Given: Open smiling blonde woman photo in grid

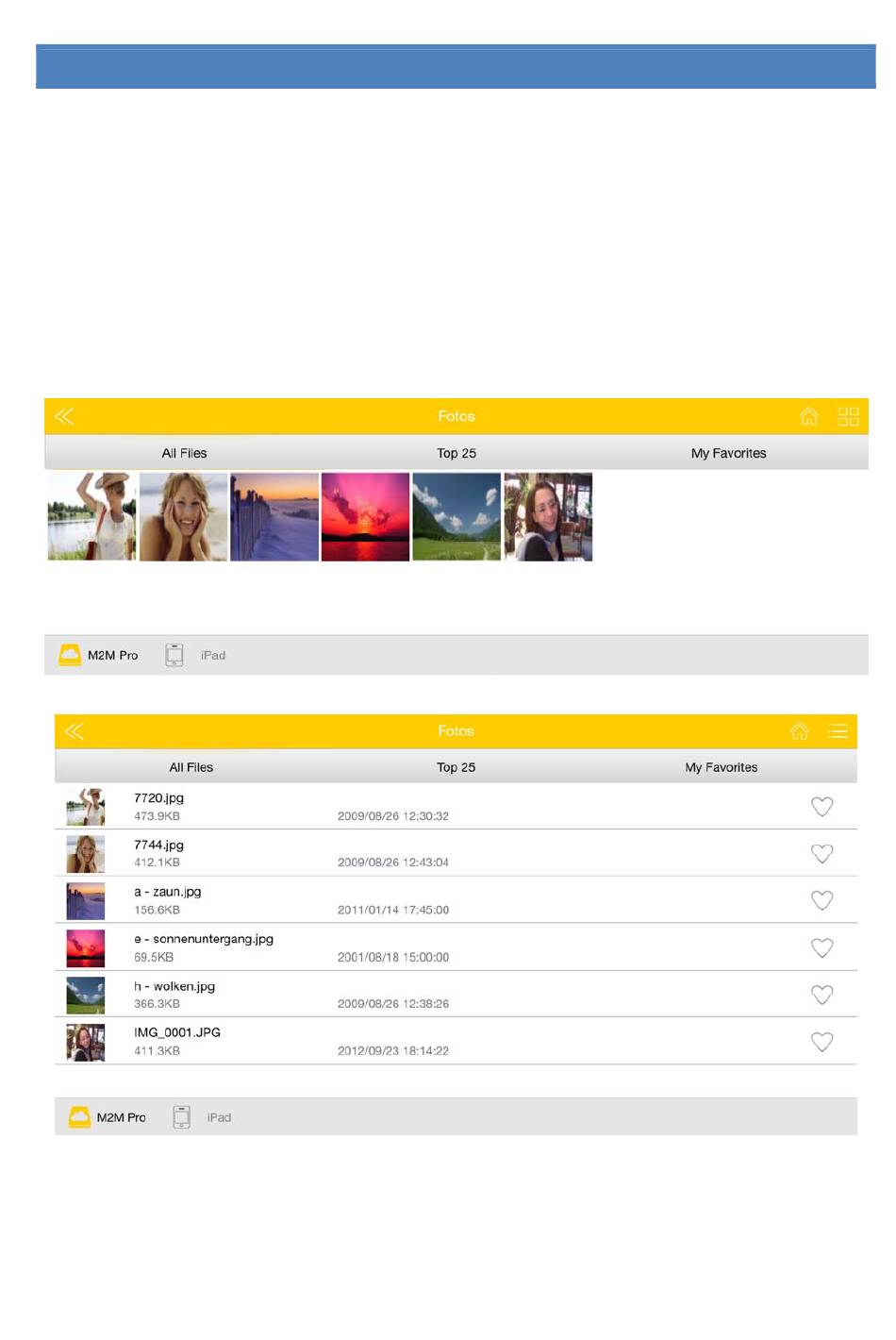Looking at the screenshot, I should pyautogui.click(x=183, y=517).
